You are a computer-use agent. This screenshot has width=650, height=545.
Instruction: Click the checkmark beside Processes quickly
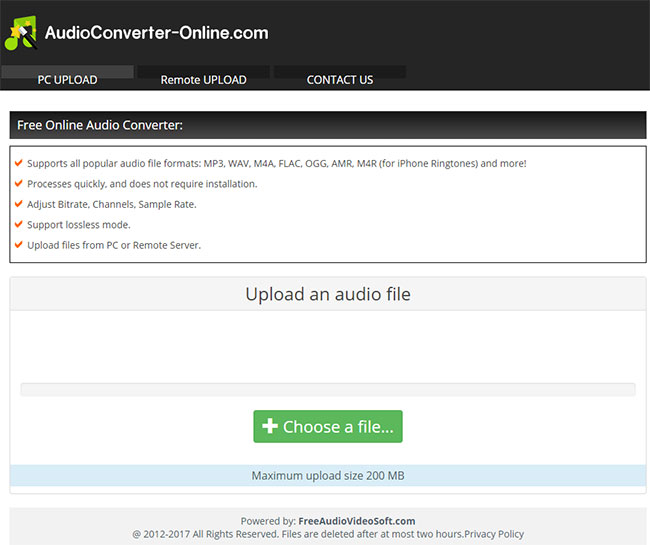[19, 183]
